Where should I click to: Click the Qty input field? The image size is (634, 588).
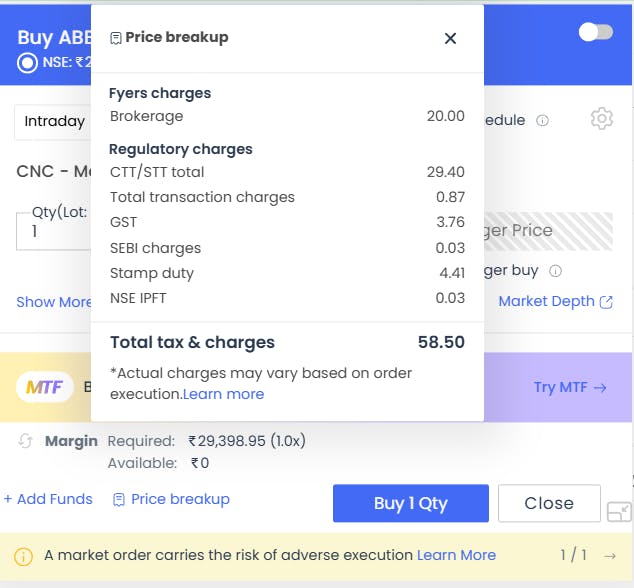[54, 231]
